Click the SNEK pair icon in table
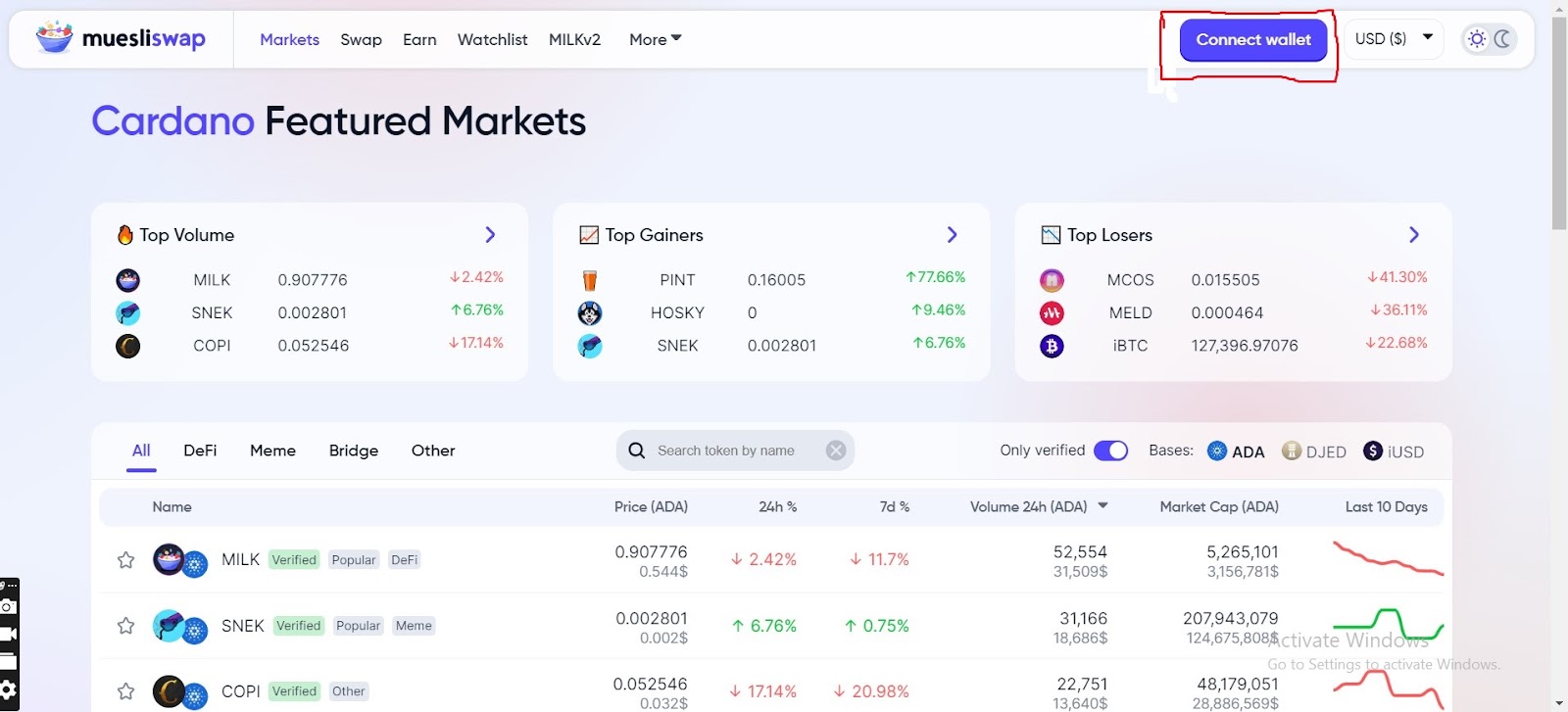Screen dimensions: 1568x712 tap(180, 627)
